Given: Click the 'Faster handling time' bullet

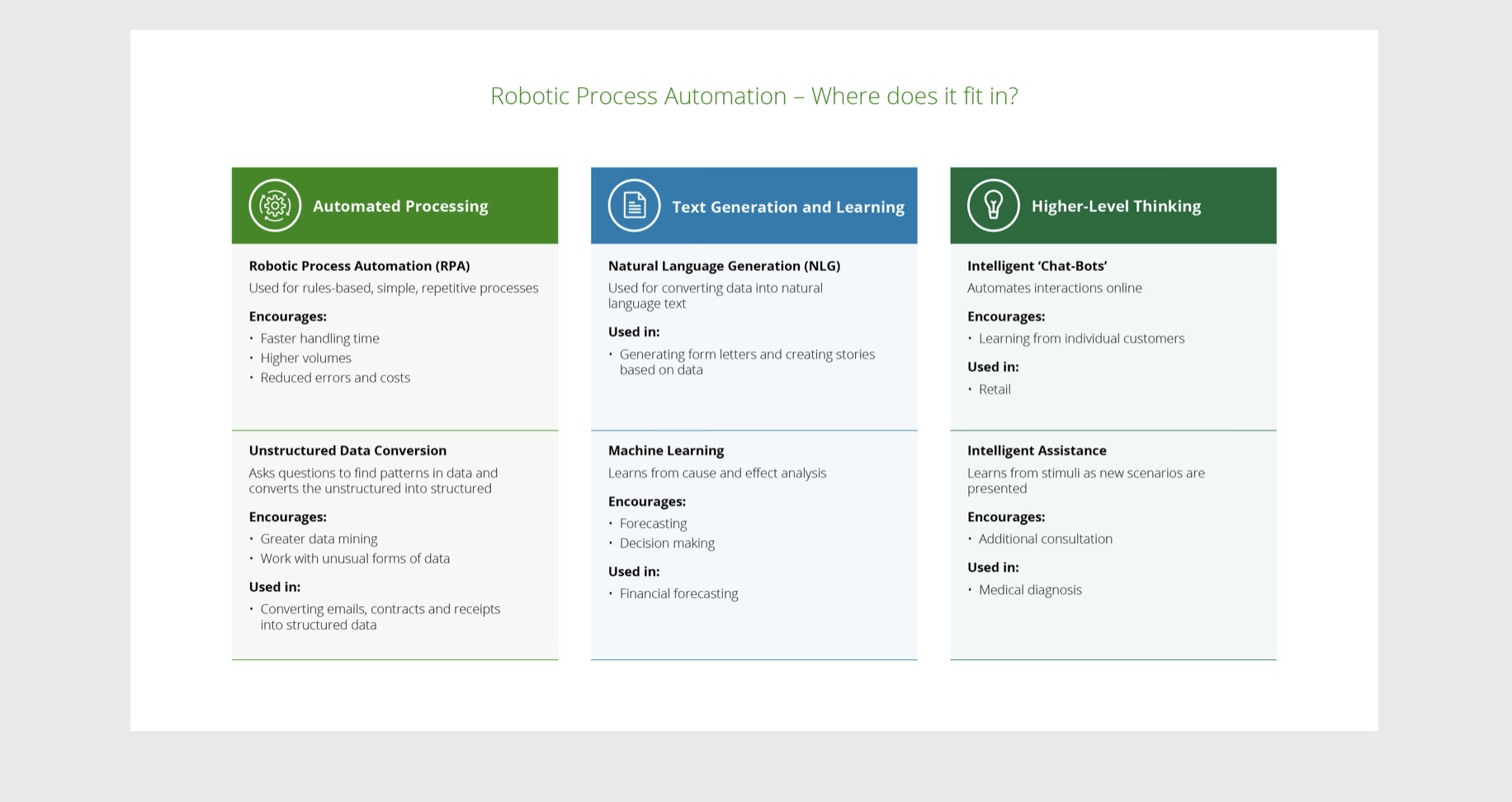Looking at the screenshot, I should tap(320, 338).
